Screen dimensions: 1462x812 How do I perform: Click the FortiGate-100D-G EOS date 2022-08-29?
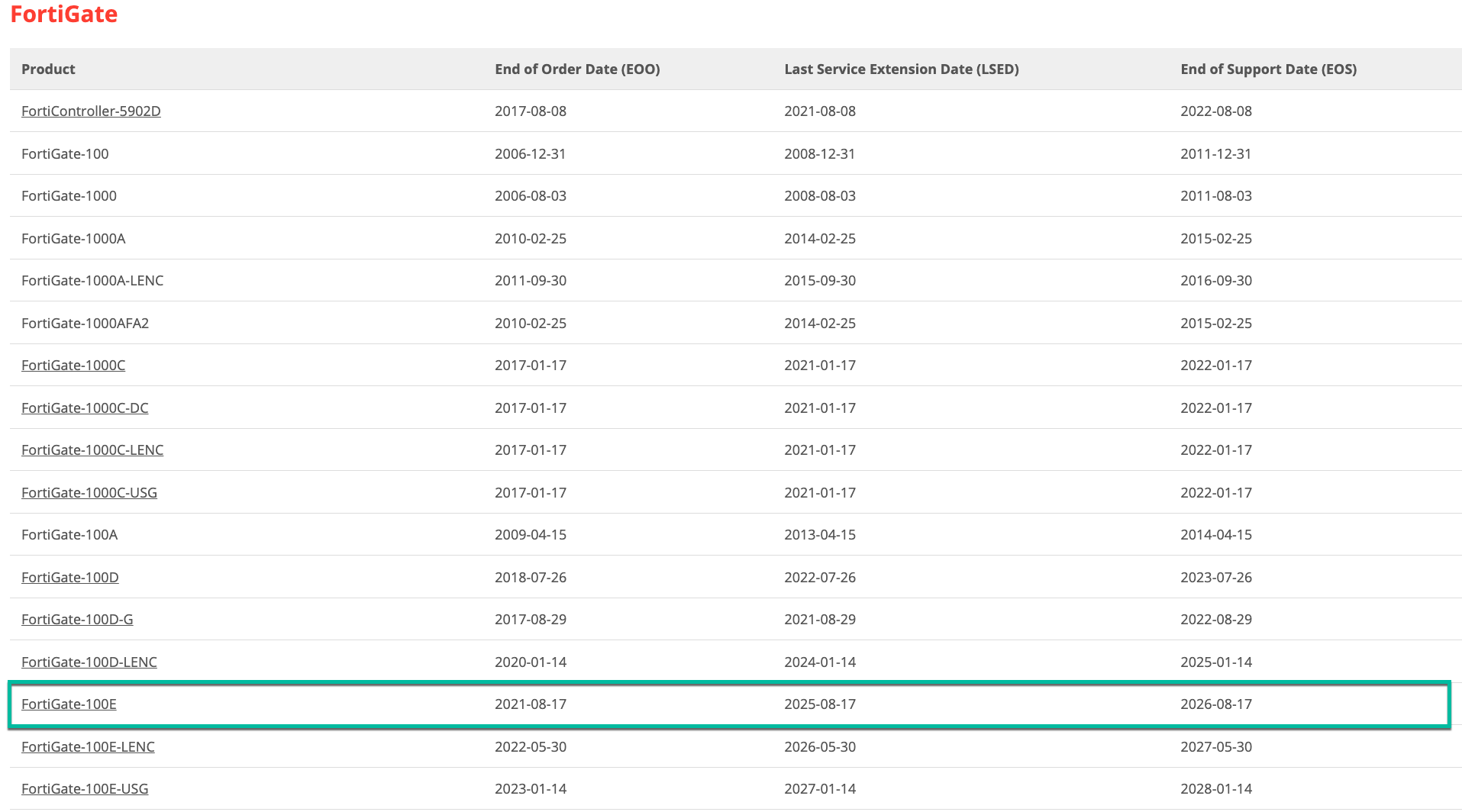click(1216, 620)
